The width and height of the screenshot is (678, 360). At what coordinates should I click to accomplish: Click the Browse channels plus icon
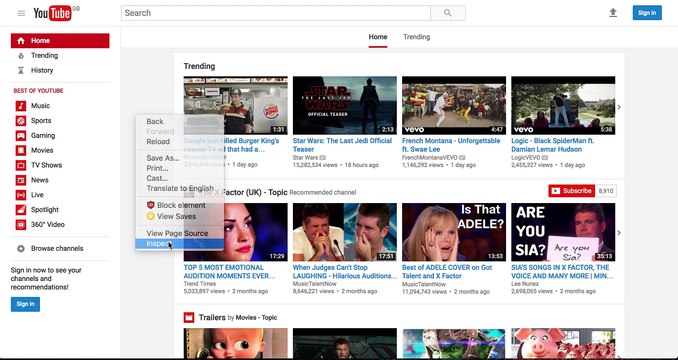tap(21, 248)
